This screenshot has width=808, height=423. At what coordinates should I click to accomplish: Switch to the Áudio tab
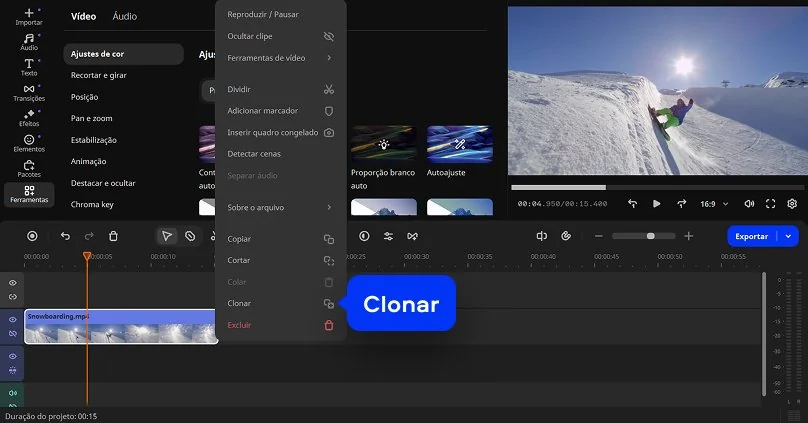[x=125, y=17]
